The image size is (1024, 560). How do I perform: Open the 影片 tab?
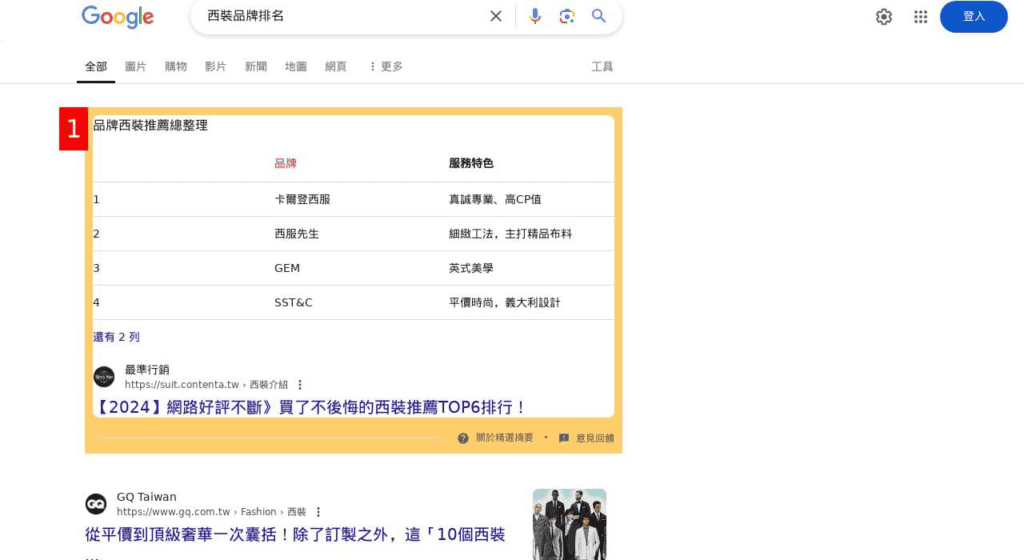pos(216,67)
